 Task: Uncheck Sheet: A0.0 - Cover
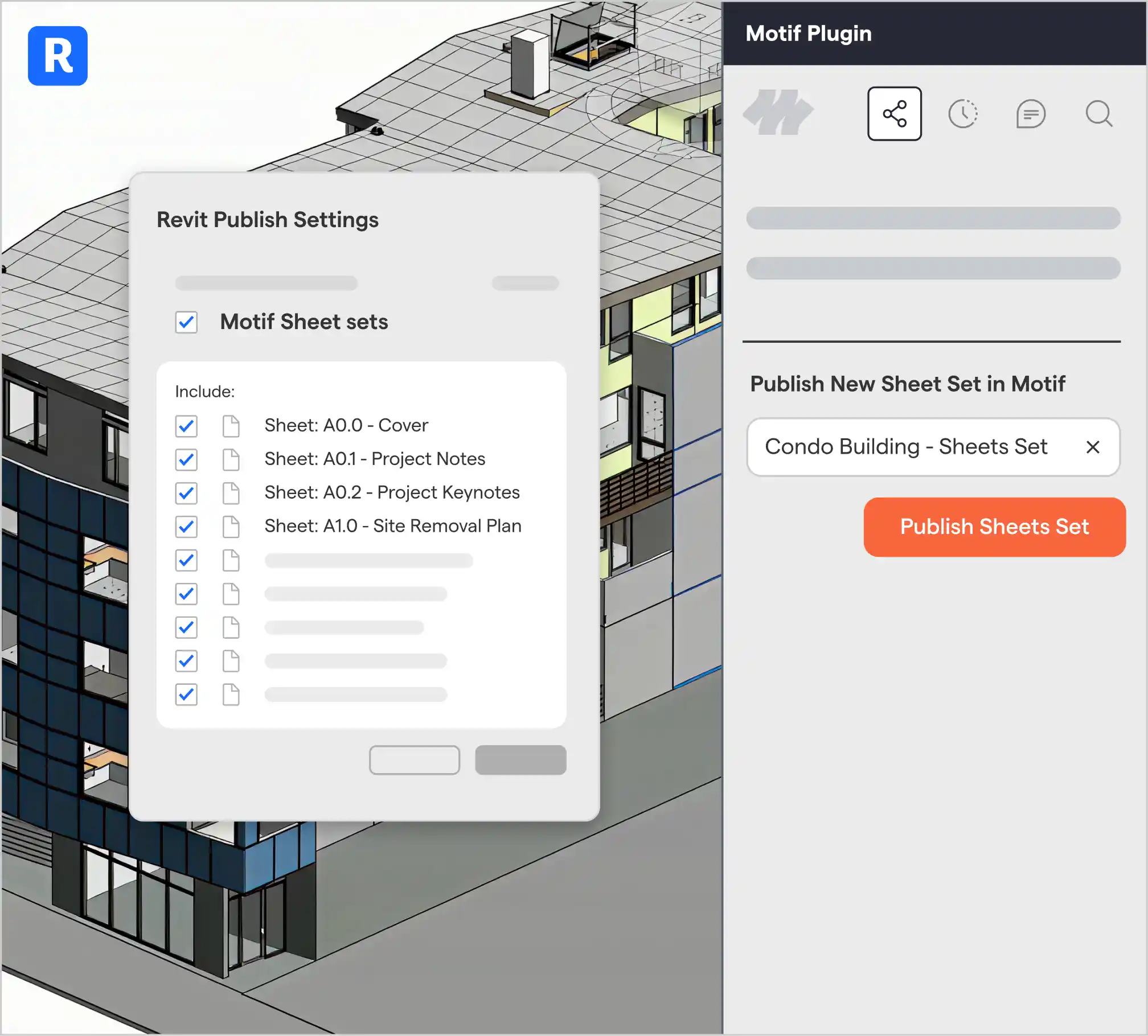tap(186, 426)
